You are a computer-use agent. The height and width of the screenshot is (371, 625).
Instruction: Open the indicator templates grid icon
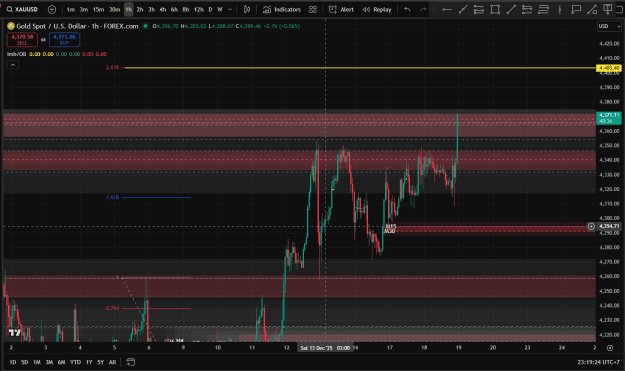[313, 9]
